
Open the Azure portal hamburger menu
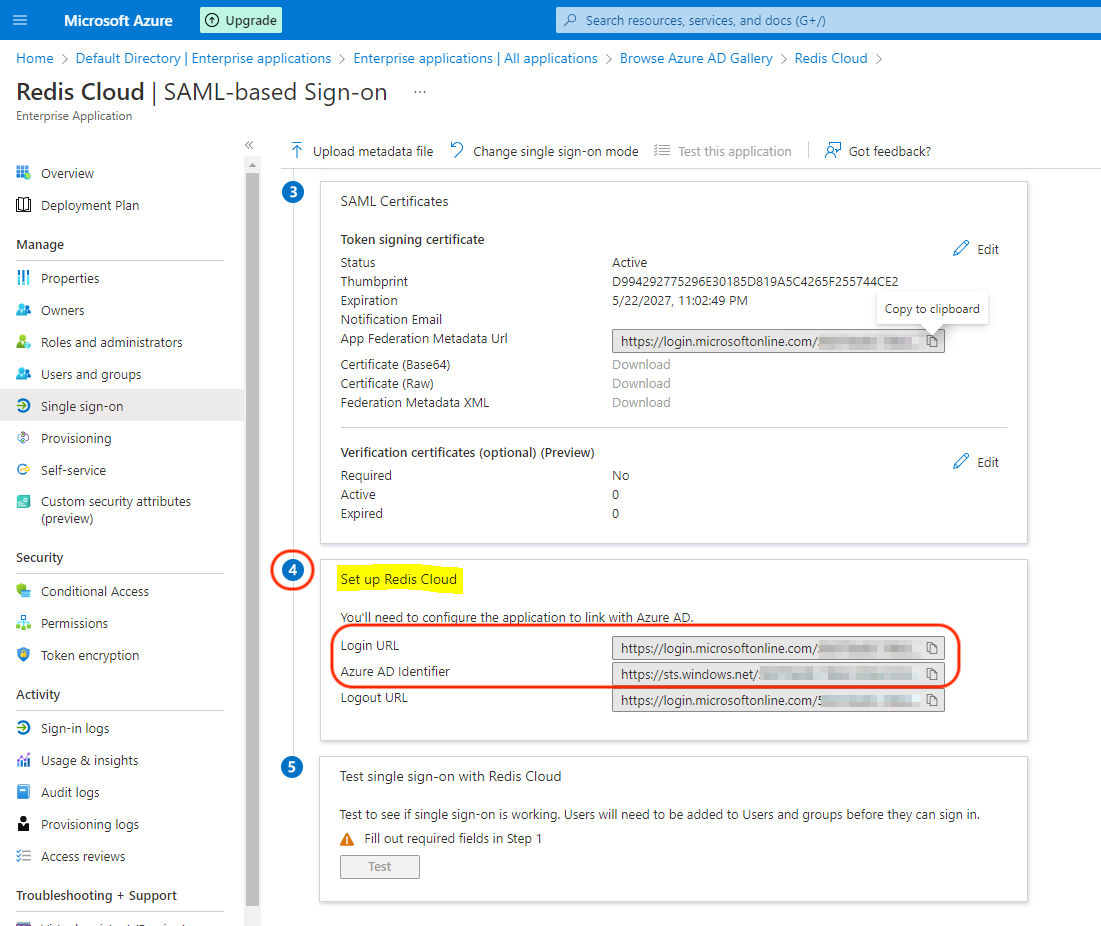point(20,20)
